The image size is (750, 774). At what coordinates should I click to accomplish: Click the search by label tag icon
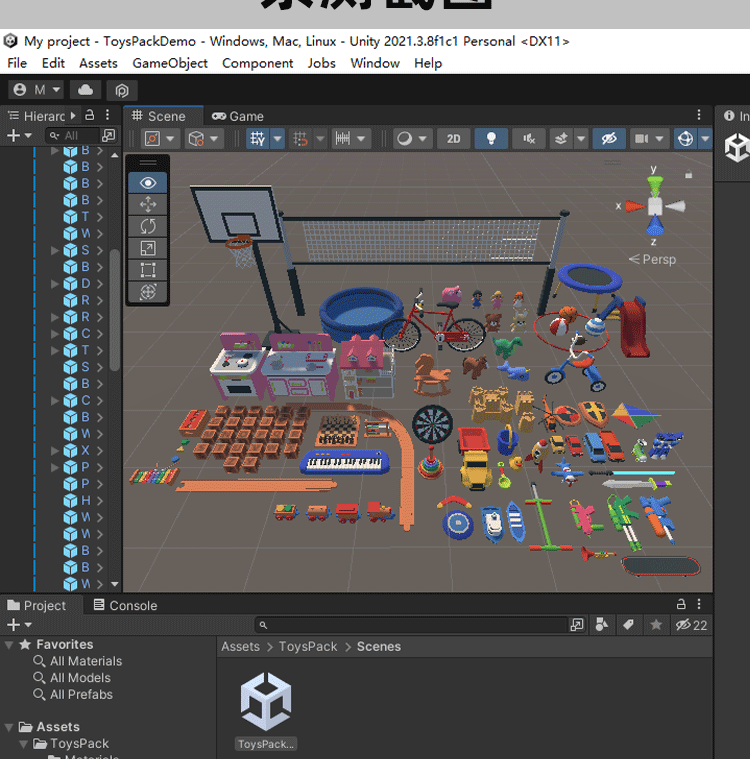(x=628, y=625)
